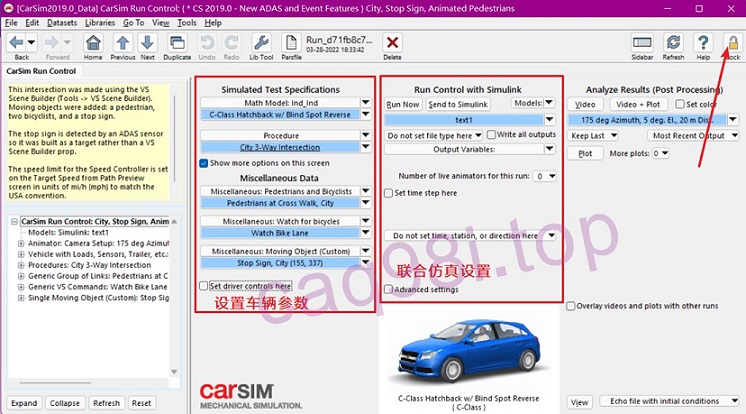Screen dimensions: 746x414
Task: Go to Home screen icon
Action: click(x=93, y=43)
